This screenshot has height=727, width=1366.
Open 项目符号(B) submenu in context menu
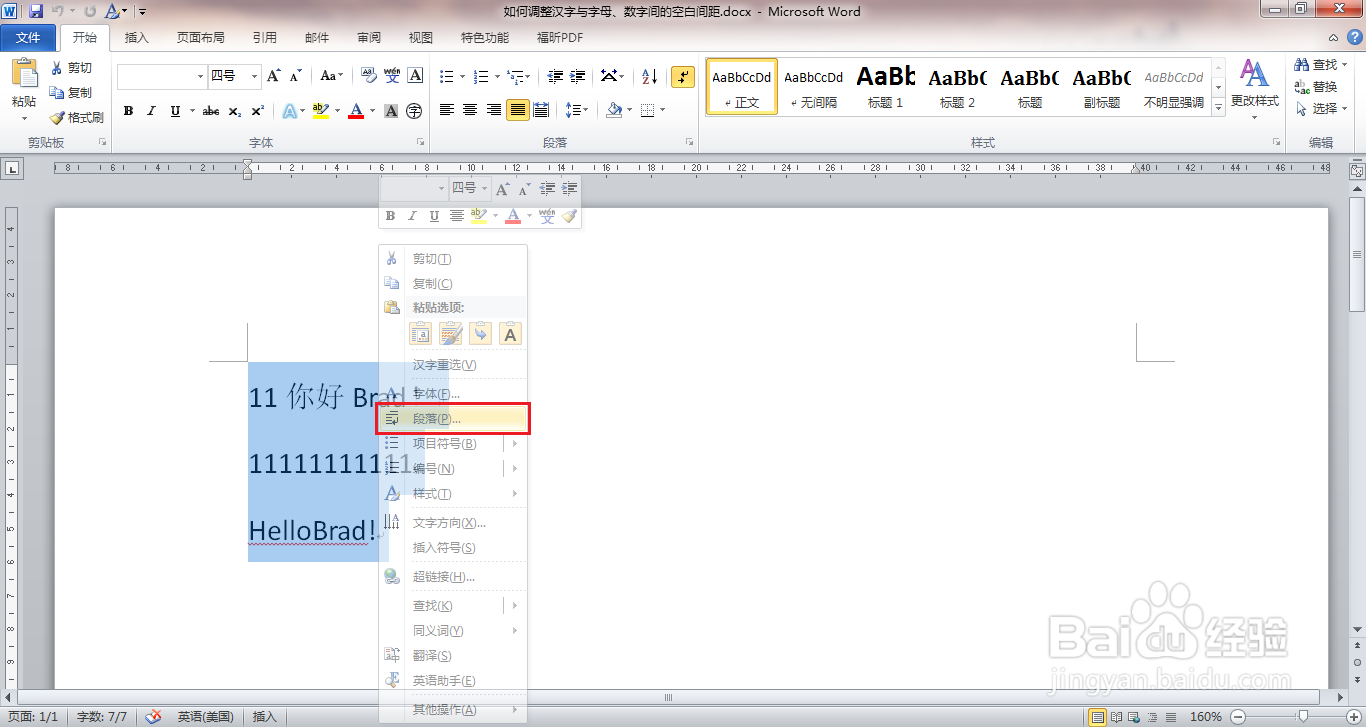[453, 444]
